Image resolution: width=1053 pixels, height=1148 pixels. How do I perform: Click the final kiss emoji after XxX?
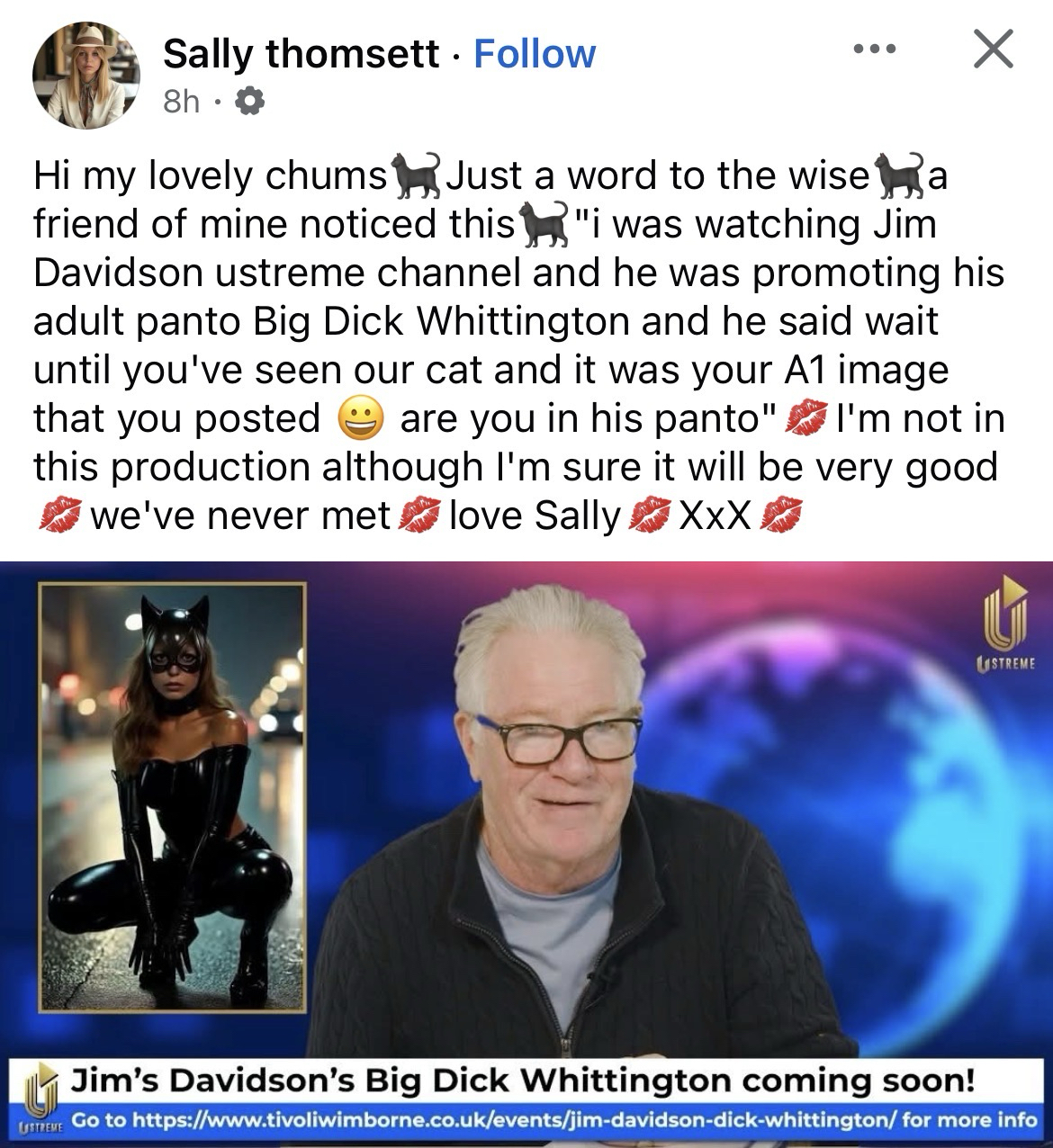pos(779,516)
